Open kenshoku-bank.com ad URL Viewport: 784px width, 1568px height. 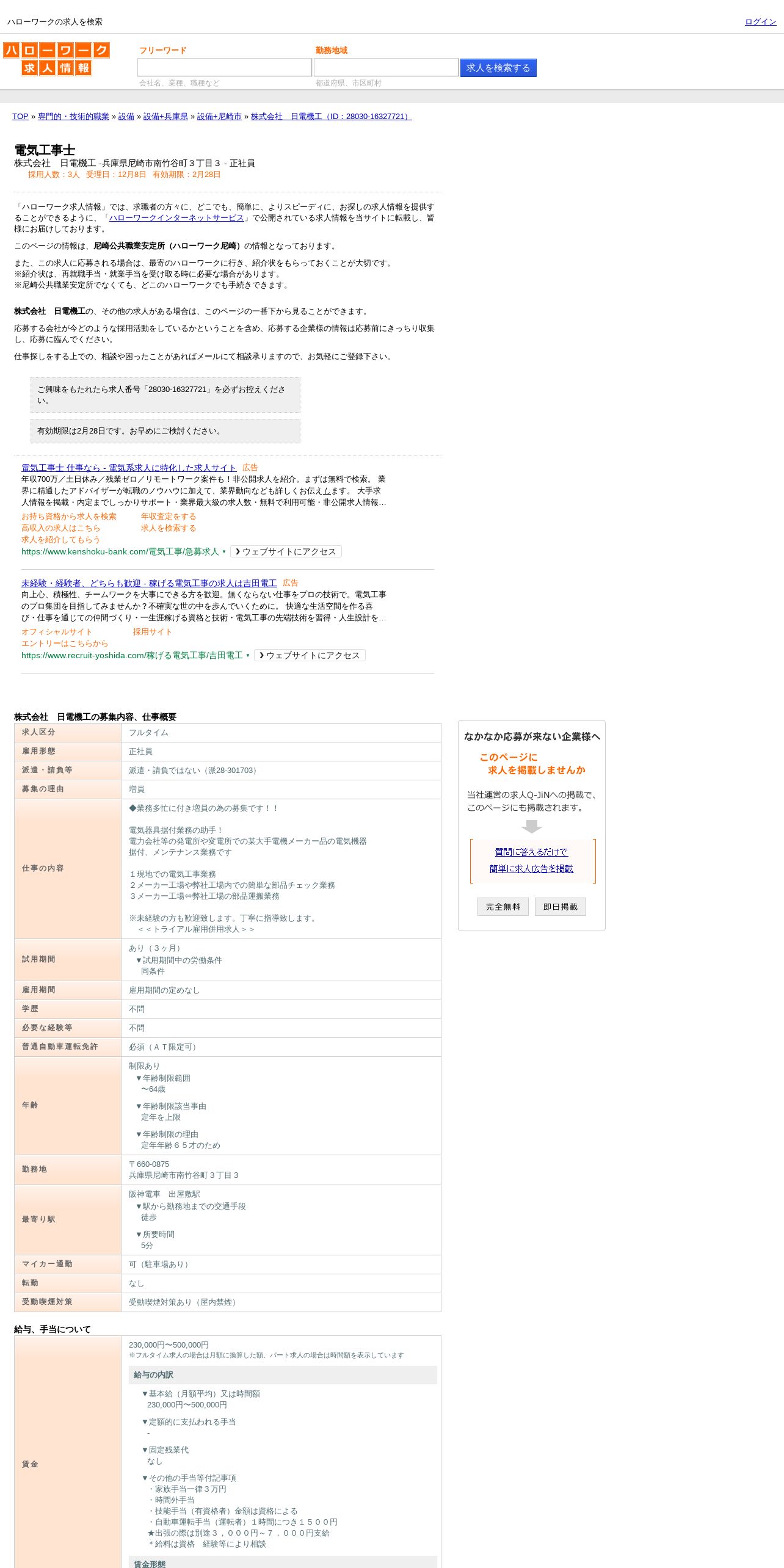[x=120, y=551]
